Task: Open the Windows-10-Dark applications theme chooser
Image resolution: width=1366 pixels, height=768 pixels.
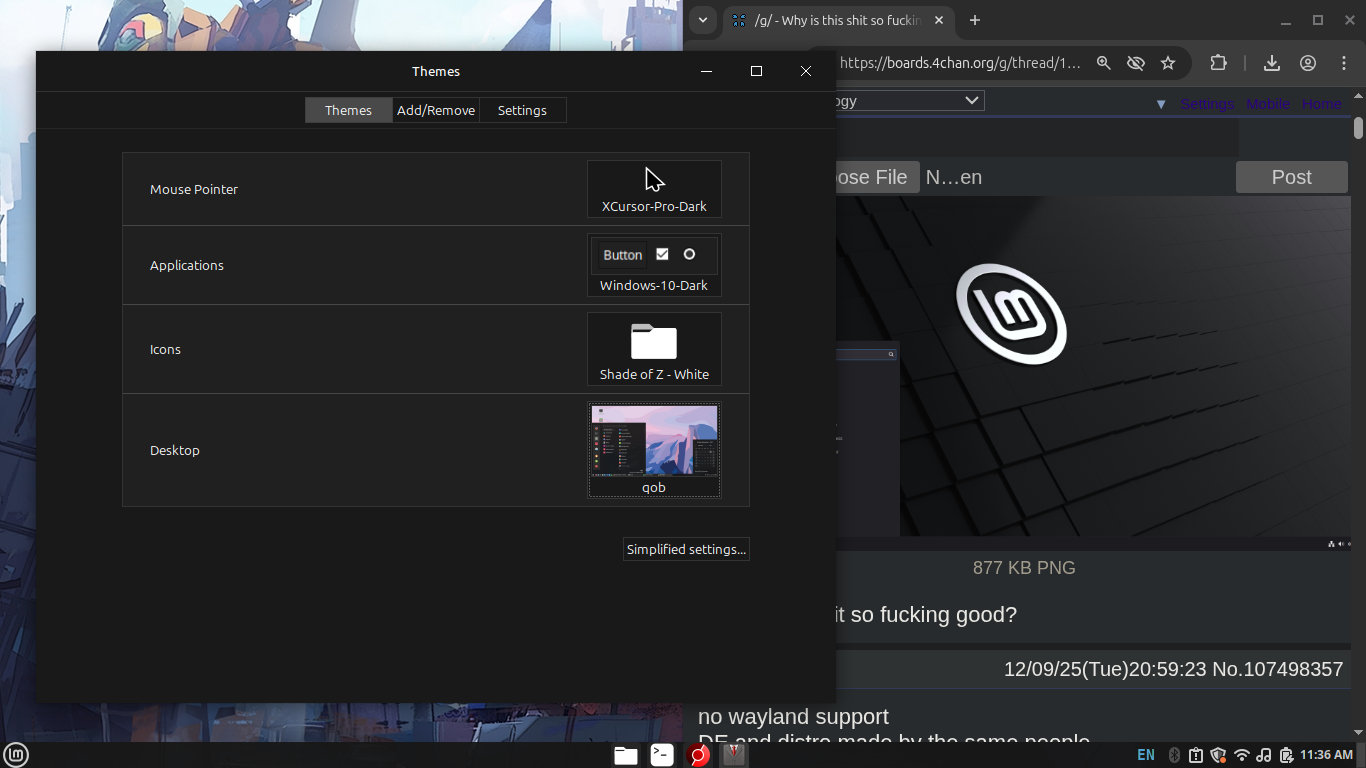Action: (654, 265)
